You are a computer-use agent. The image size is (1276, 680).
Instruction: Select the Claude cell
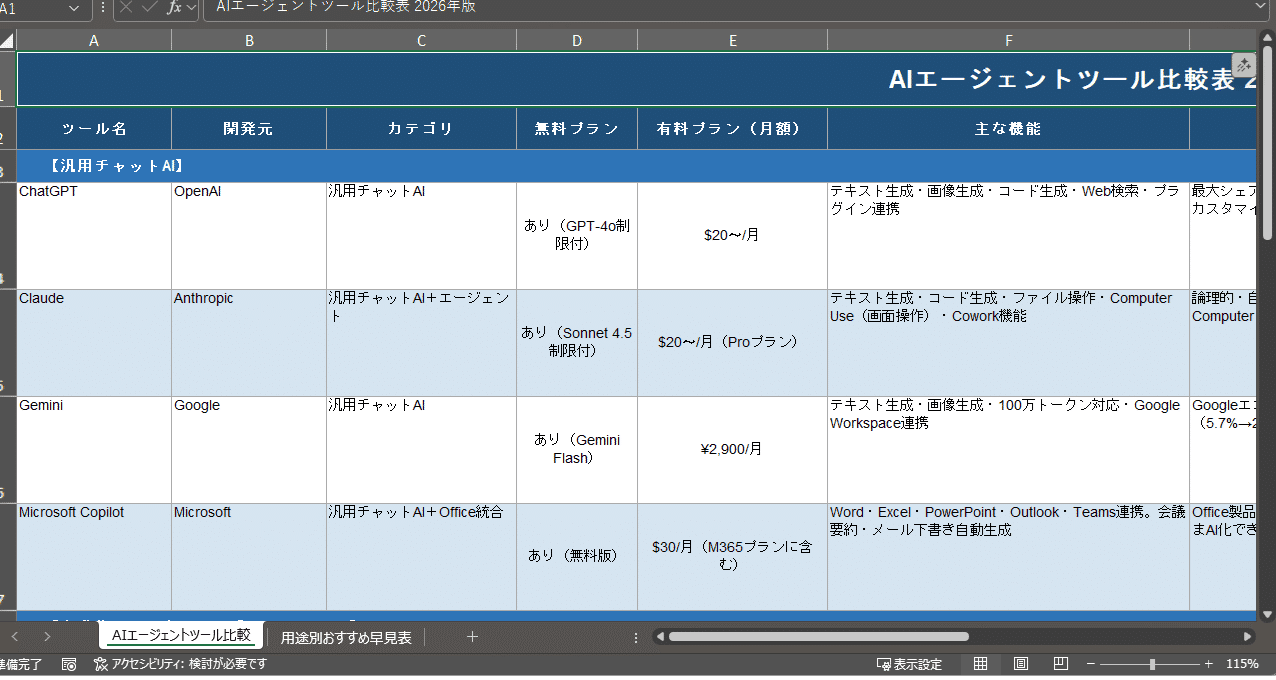click(94, 343)
